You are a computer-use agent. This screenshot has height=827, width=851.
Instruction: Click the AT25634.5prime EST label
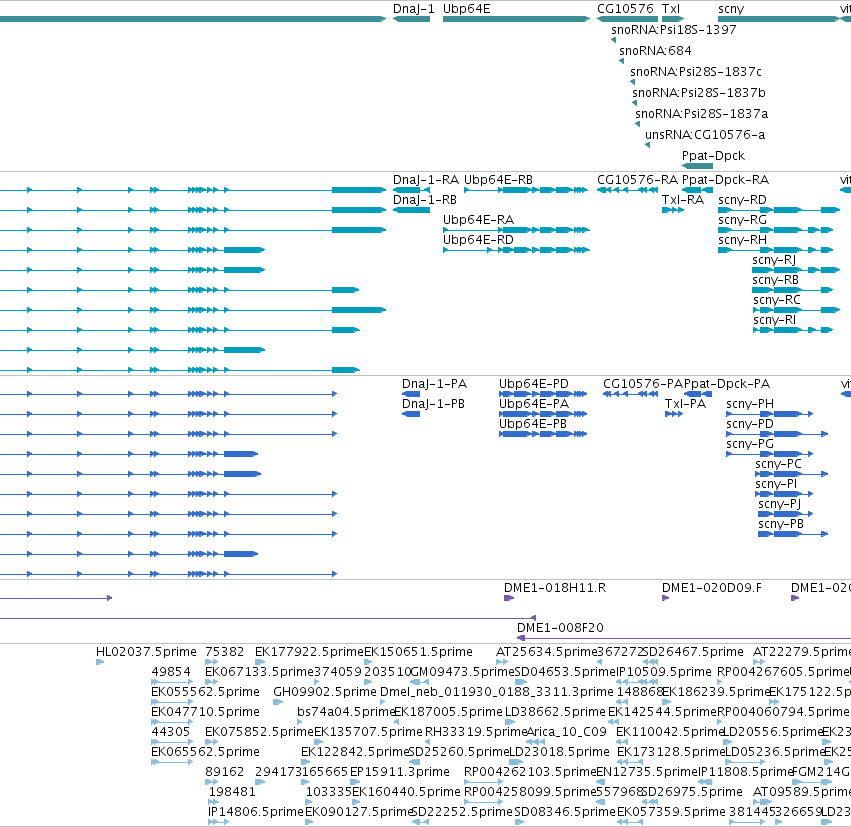click(x=547, y=652)
